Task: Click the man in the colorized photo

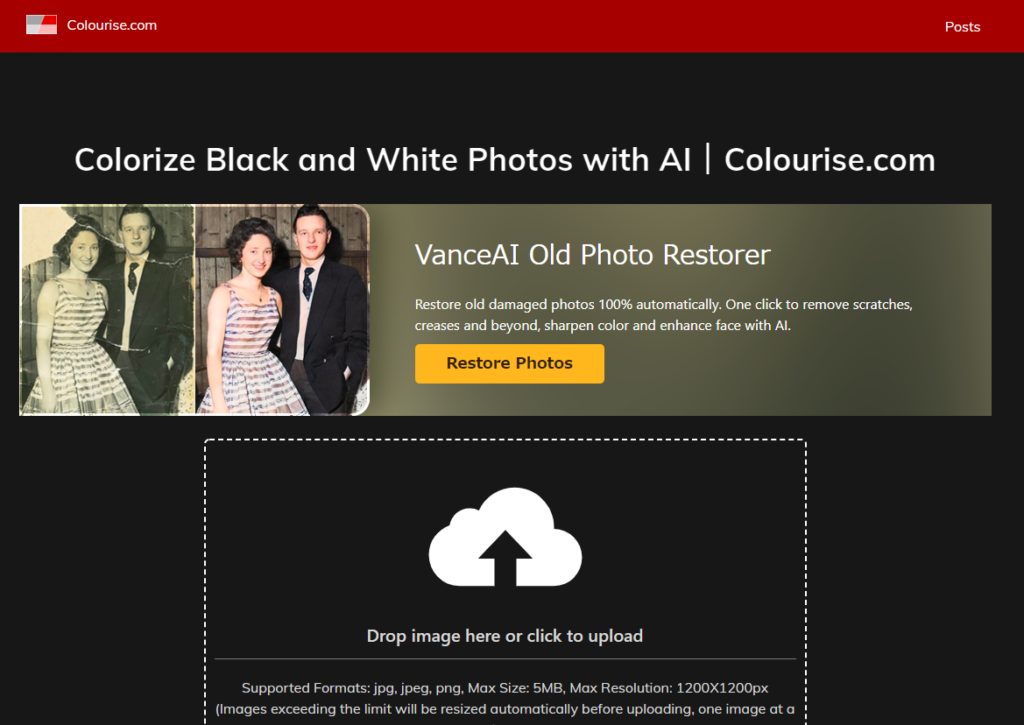Action: pyautogui.click(x=318, y=307)
